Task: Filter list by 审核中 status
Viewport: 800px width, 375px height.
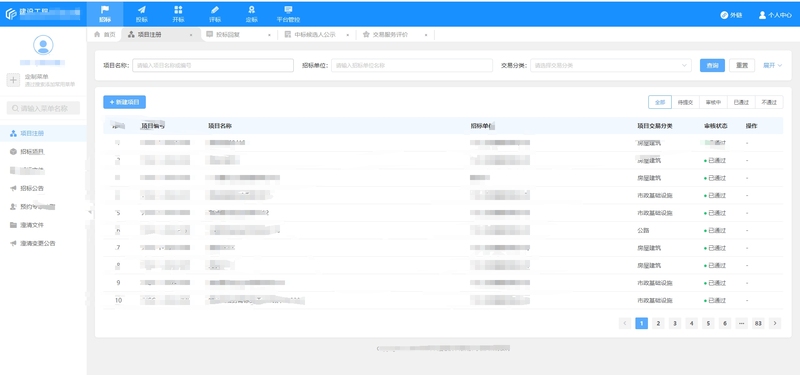Action: click(713, 102)
